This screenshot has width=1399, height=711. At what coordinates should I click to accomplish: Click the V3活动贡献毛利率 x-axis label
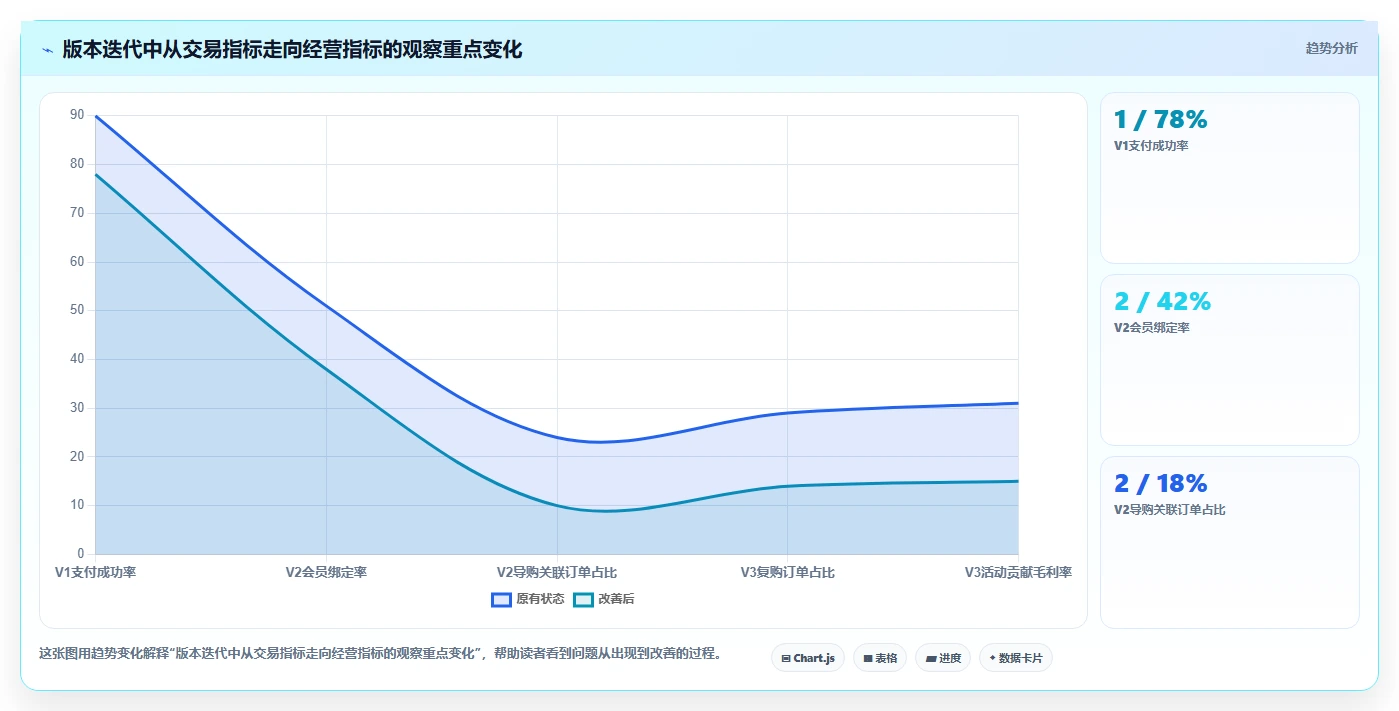[1018, 573]
